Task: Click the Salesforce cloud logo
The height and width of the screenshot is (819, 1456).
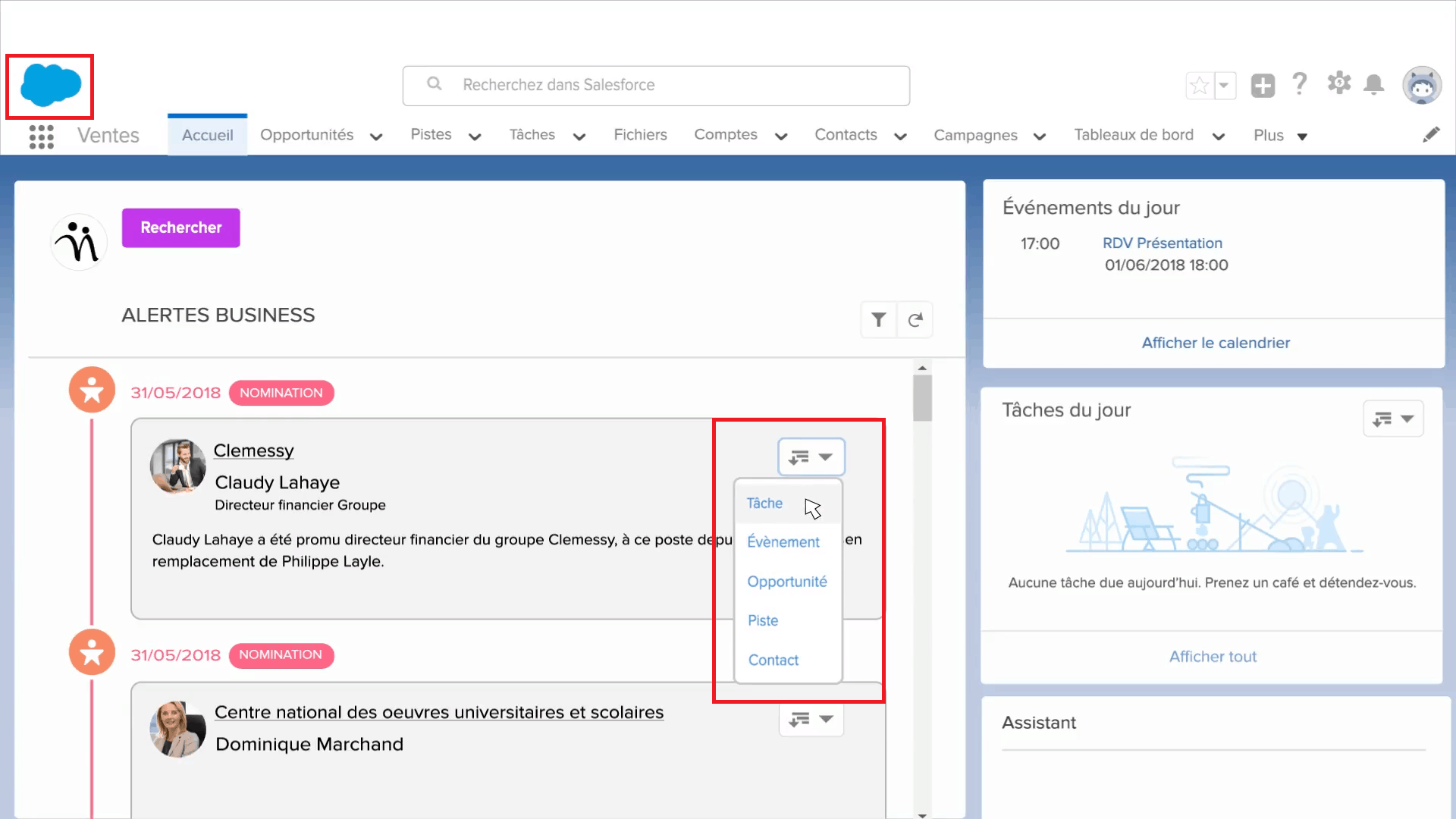Action: click(51, 85)
